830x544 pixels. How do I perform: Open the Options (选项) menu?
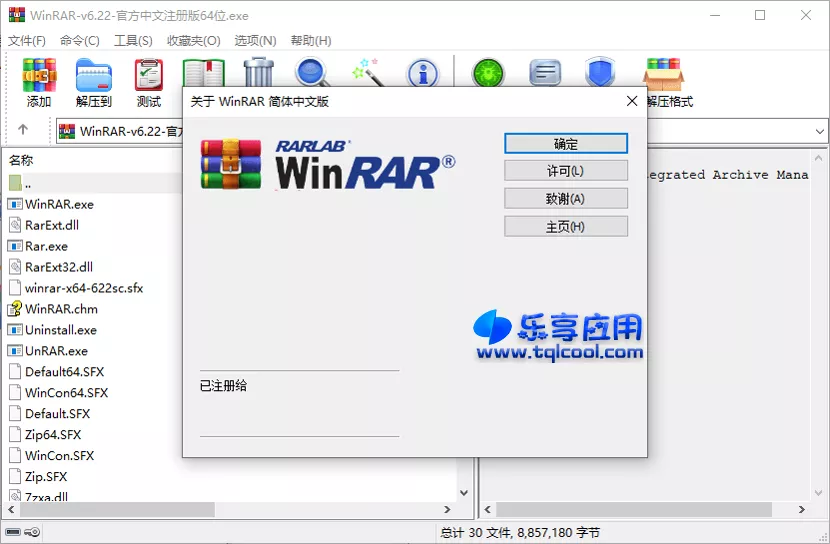(255, 41)
